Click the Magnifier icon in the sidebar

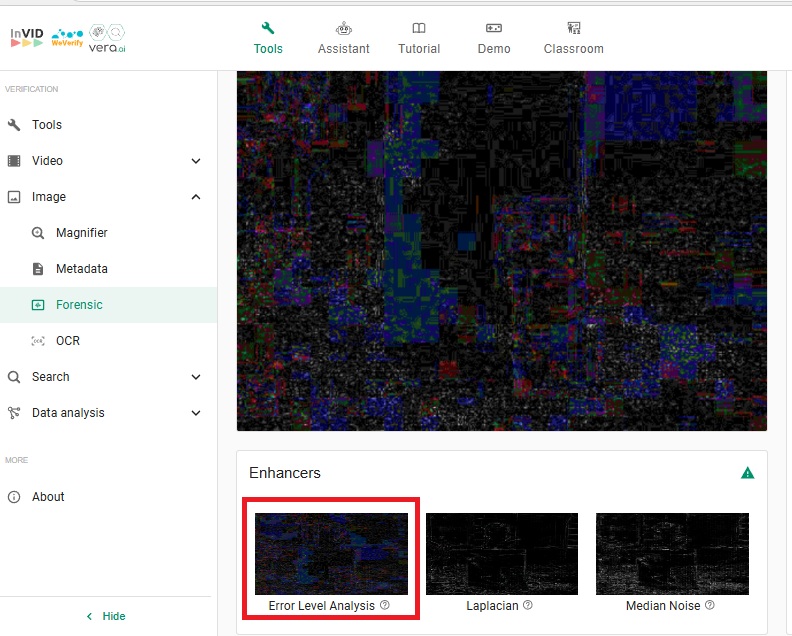tap(38, 233)
